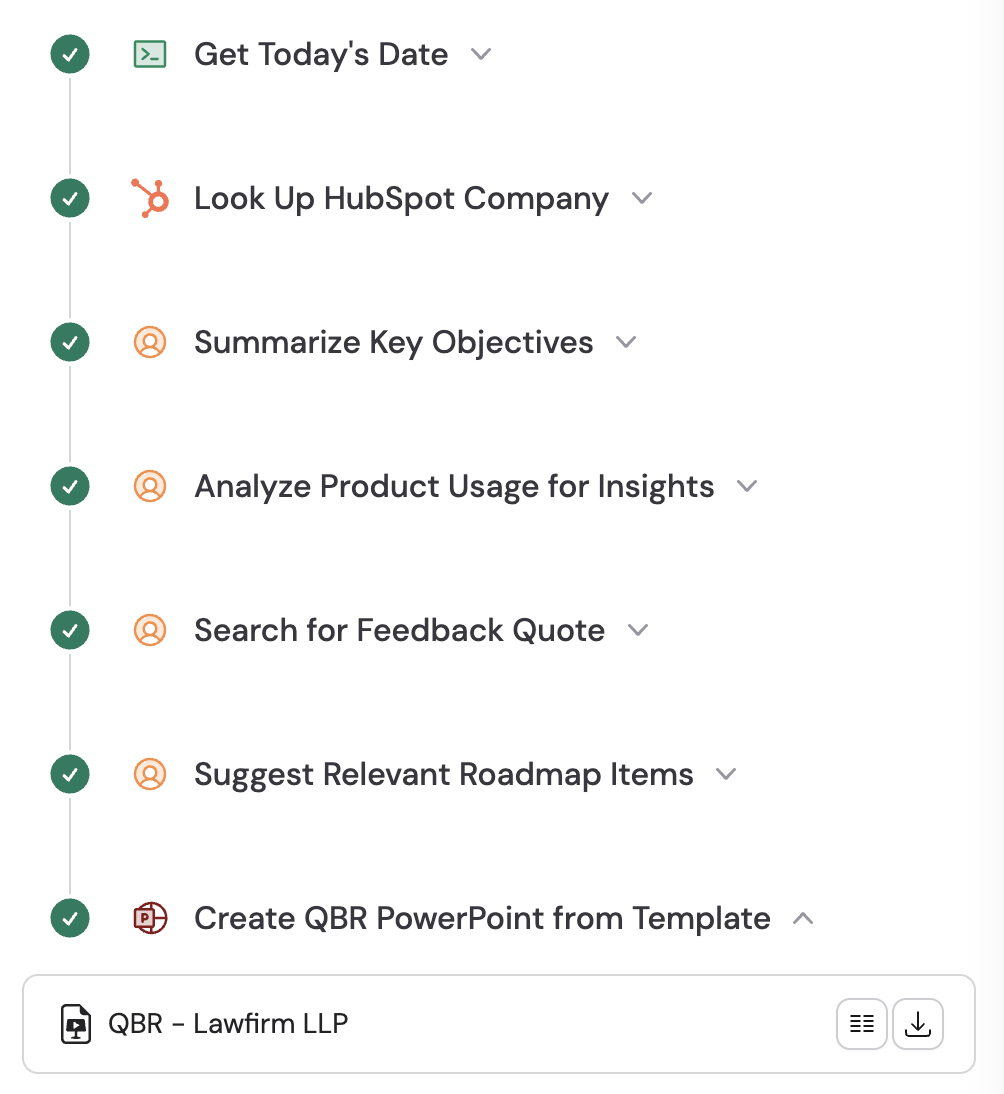Download the QBR - Lawfirm LLP file
The width and height of the screenshot is (1004, 1094).
917,1024
